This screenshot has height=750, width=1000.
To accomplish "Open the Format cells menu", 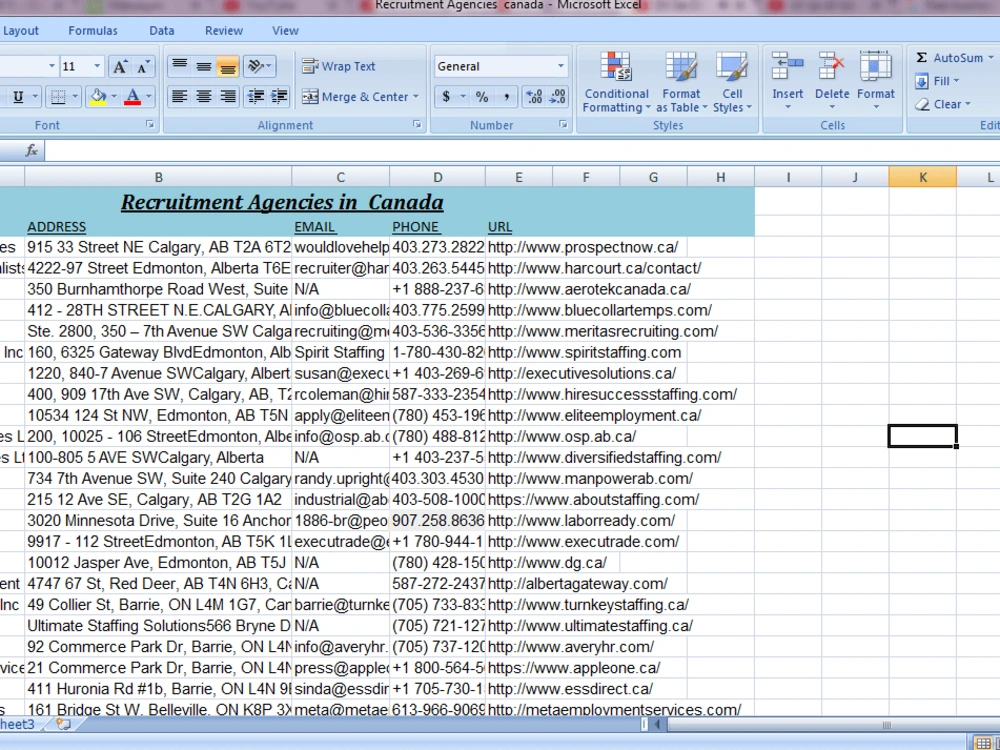I will click(876, 80).
